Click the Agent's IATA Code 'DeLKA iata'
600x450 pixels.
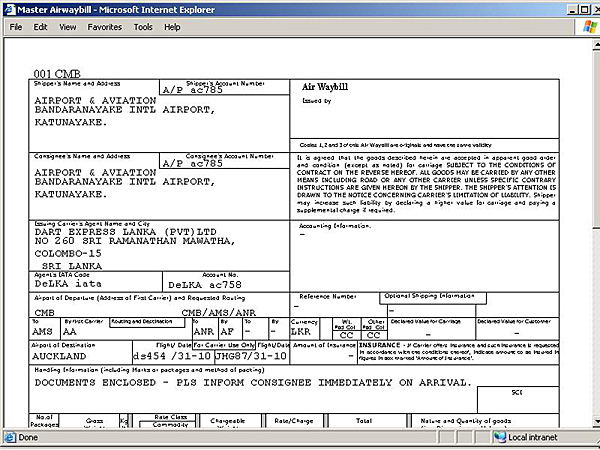(x=68, y=284)
